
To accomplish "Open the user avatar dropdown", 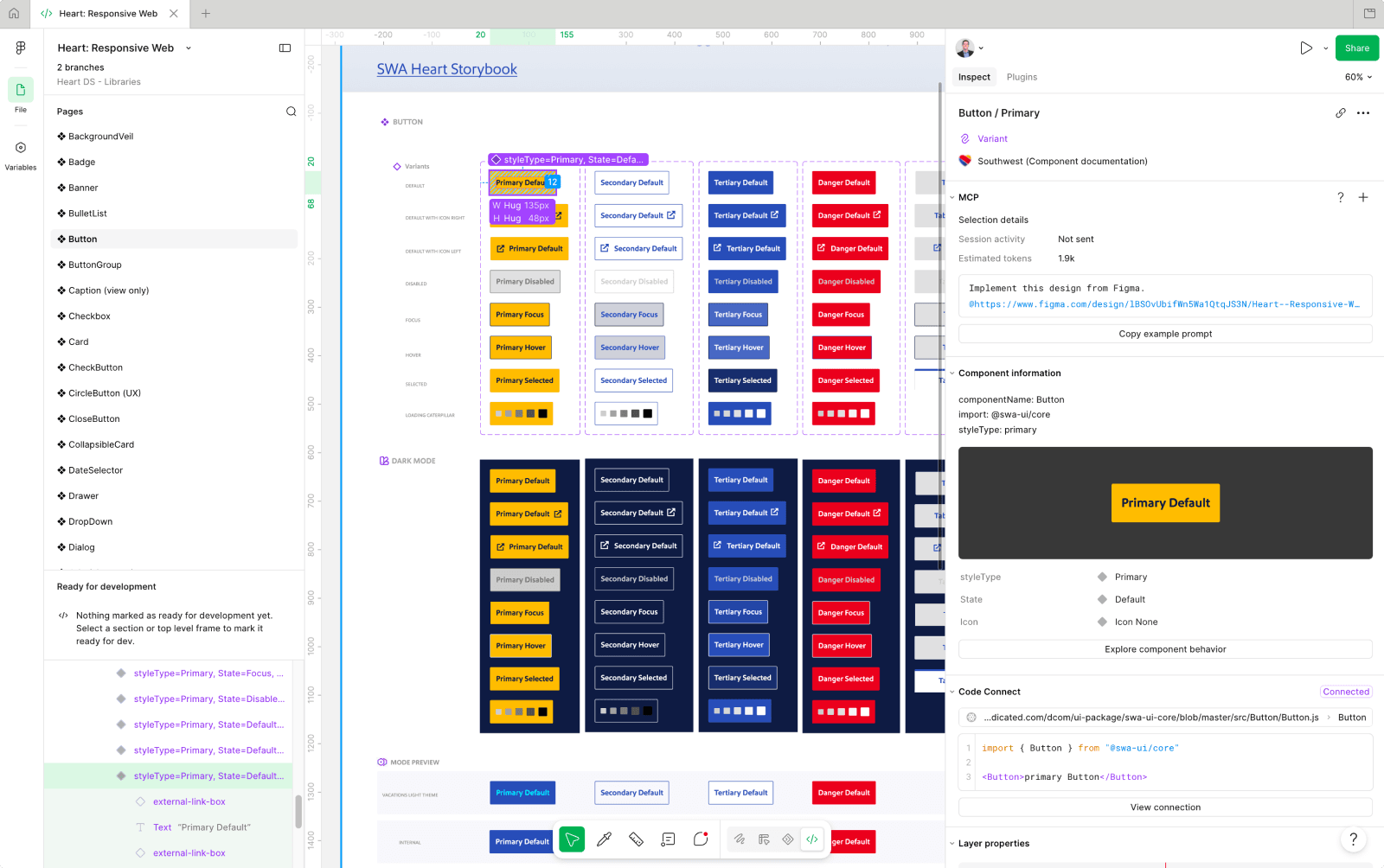I will (x=969, y=48).
